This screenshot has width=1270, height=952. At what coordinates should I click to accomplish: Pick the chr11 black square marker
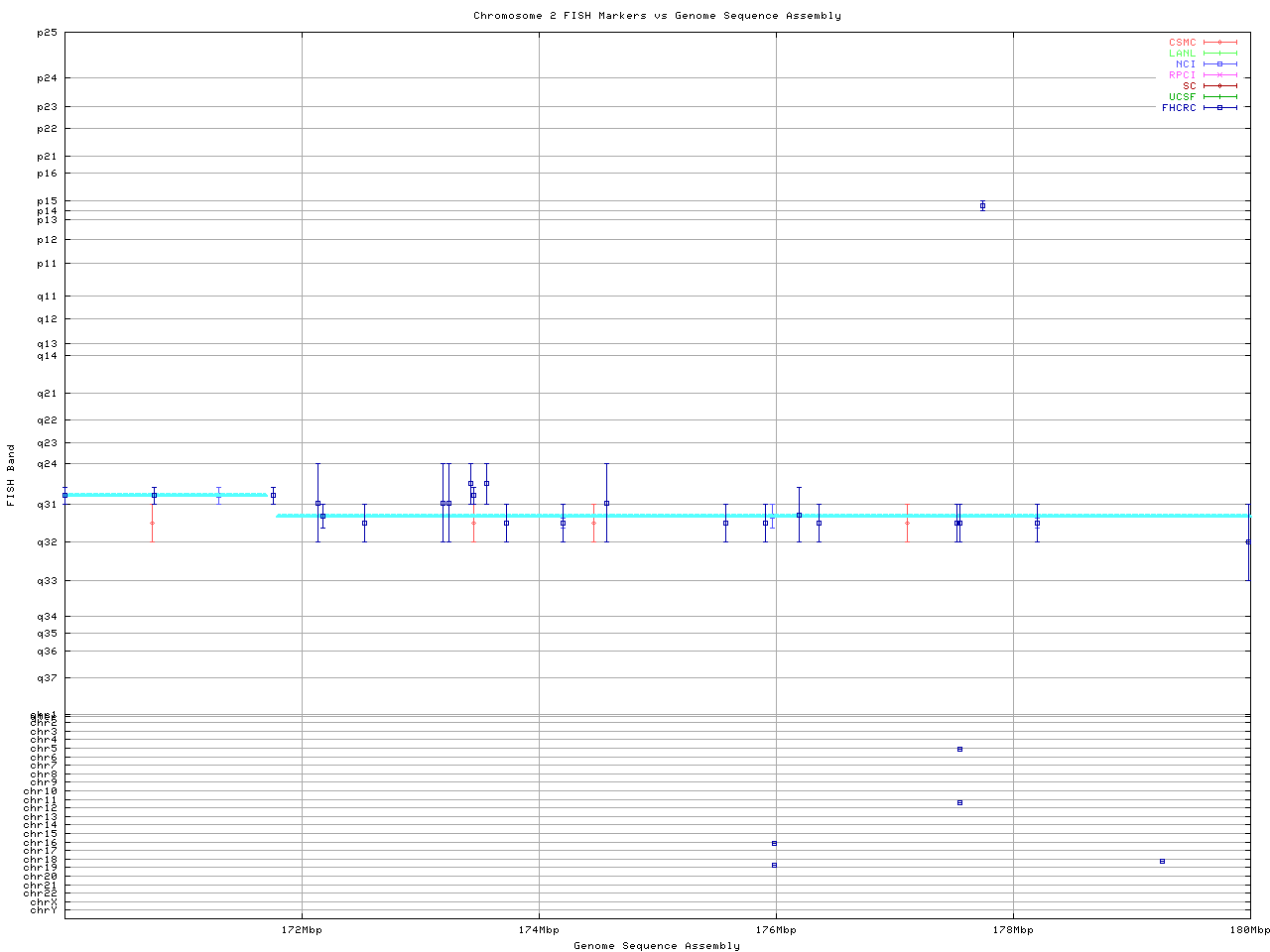(959, 802)
